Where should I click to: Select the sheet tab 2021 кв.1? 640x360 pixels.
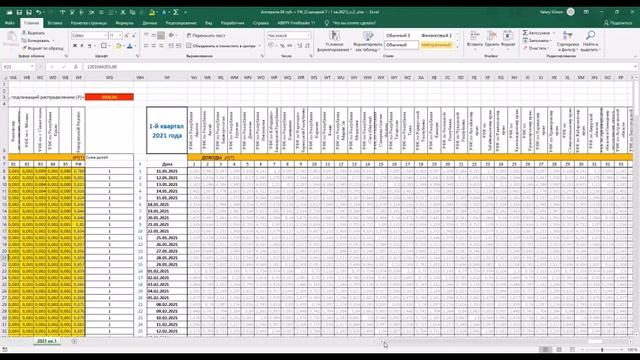click(47, 341)
